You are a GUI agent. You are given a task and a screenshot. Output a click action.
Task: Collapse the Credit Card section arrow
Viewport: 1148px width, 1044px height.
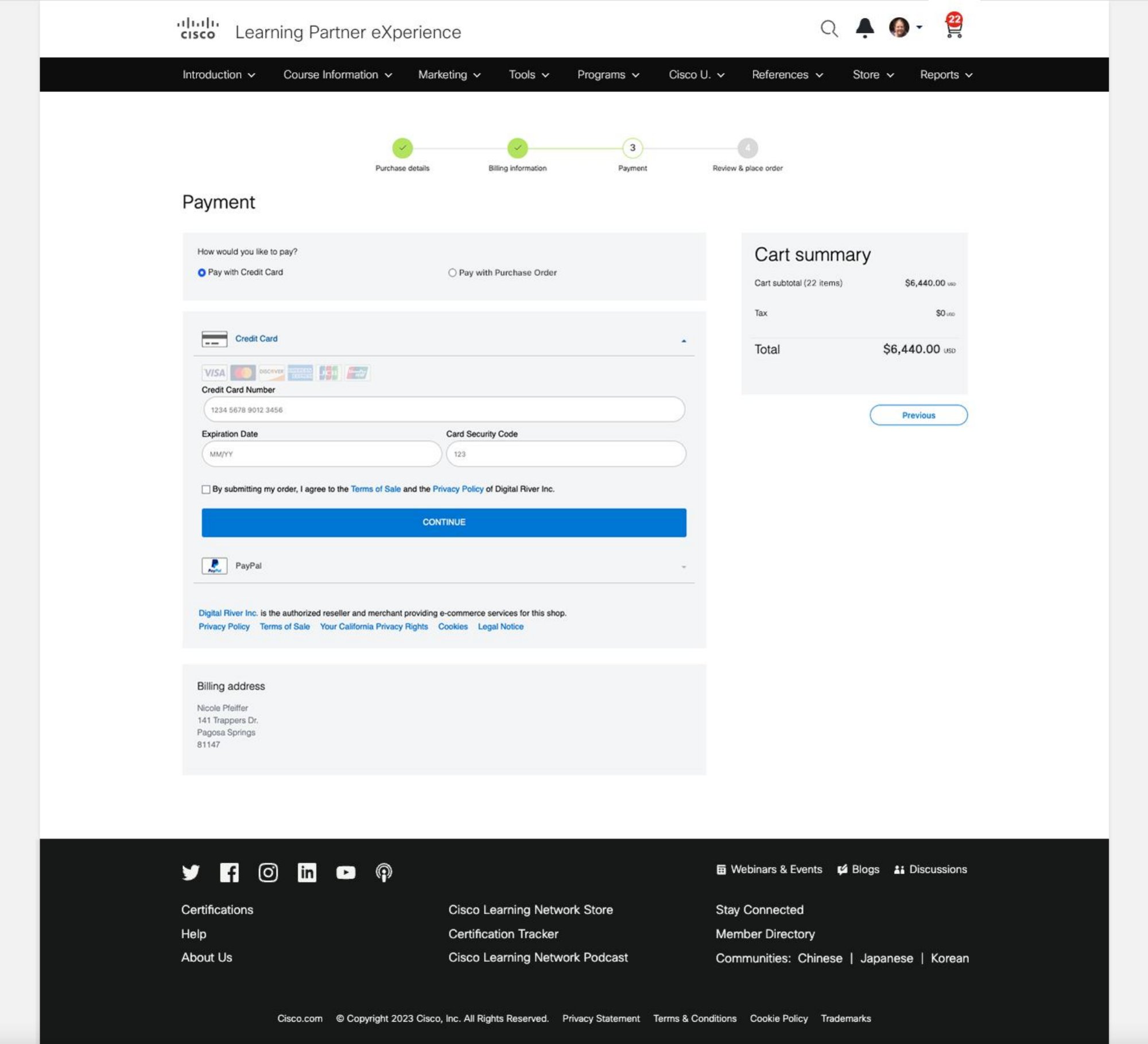[x=683, y=341]
